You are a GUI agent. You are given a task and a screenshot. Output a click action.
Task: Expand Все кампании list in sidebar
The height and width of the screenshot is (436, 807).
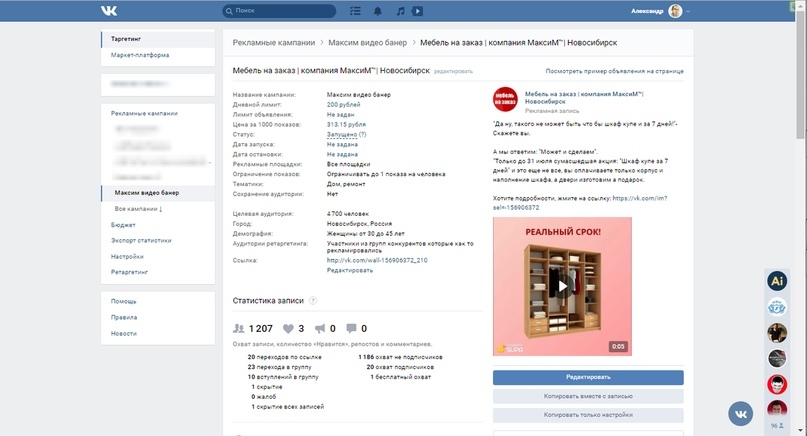pos(138,209)
